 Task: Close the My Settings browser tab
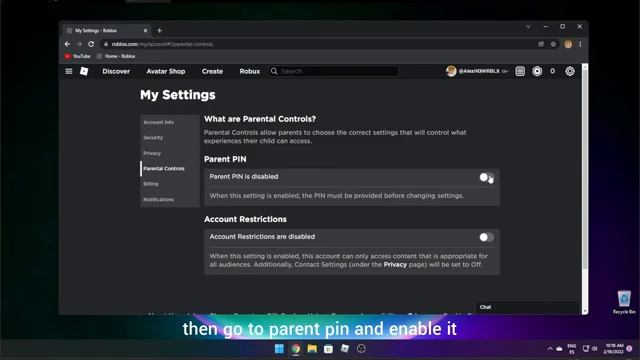145,31
